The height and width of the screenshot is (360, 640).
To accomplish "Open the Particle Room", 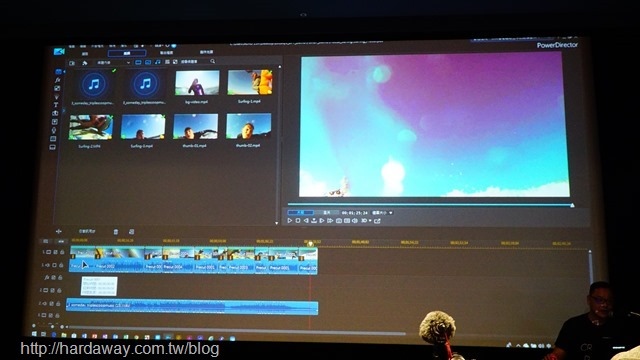I will 57,97.
